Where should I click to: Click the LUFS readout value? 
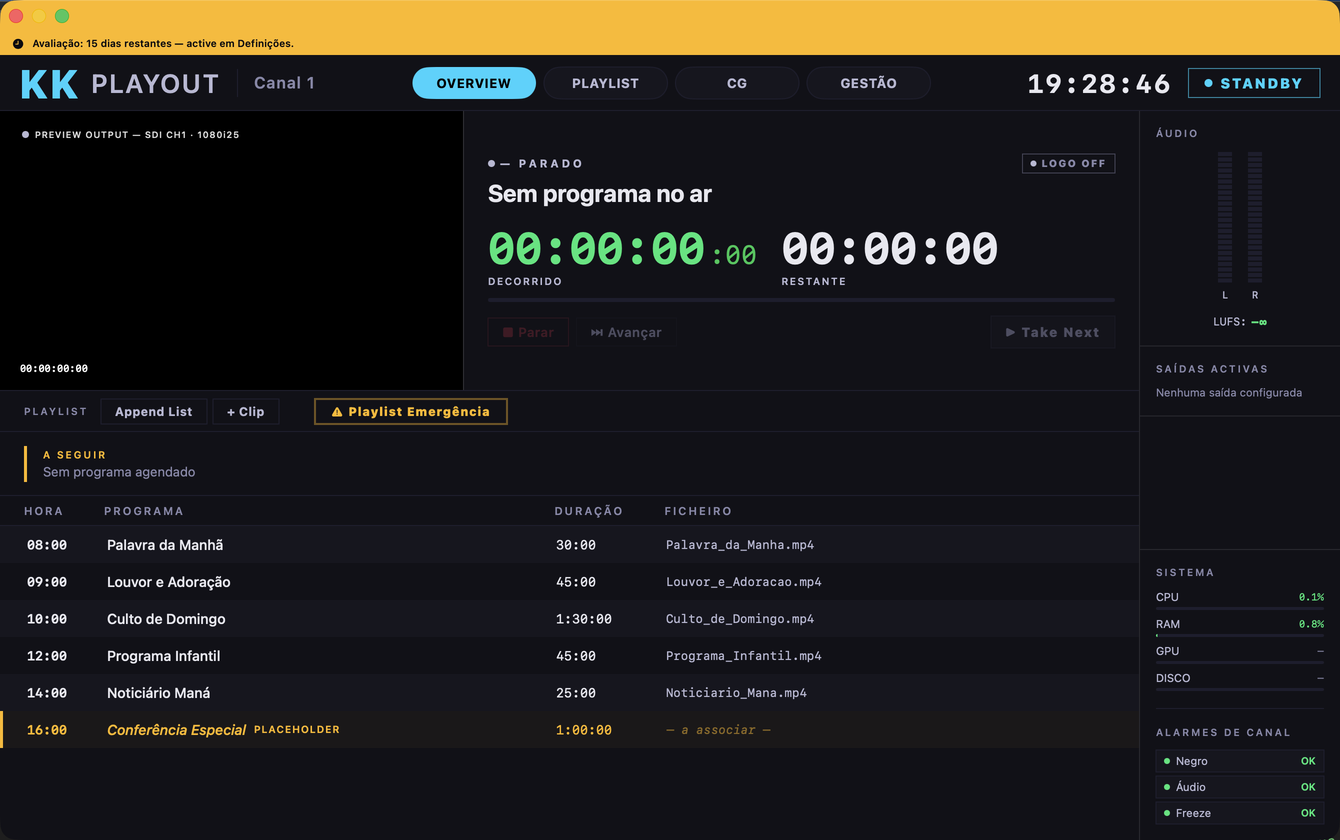click(1259, 322)
